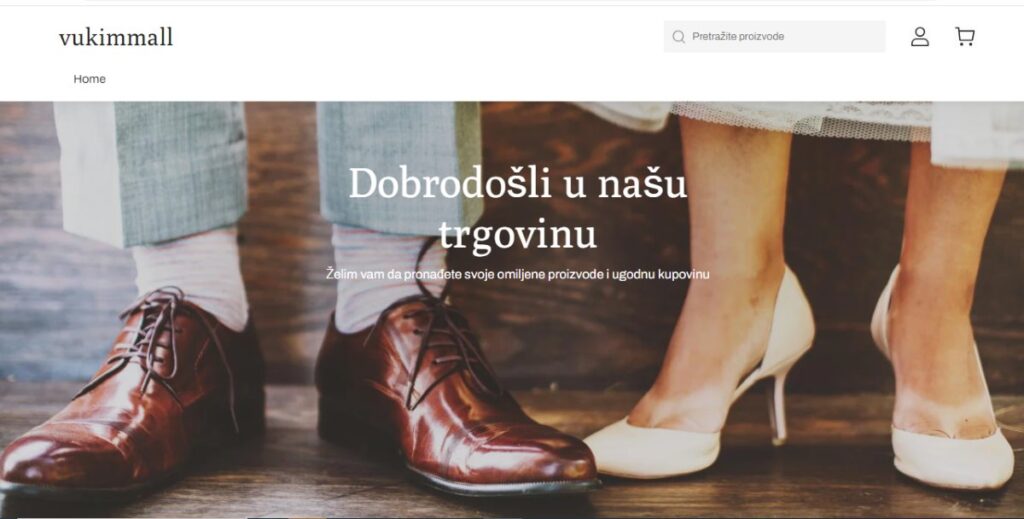Screen dimensions: 1024x519
Task: Click the heading Dobrodošli u našu trgovinu
Action: click(x=517, y=209)
